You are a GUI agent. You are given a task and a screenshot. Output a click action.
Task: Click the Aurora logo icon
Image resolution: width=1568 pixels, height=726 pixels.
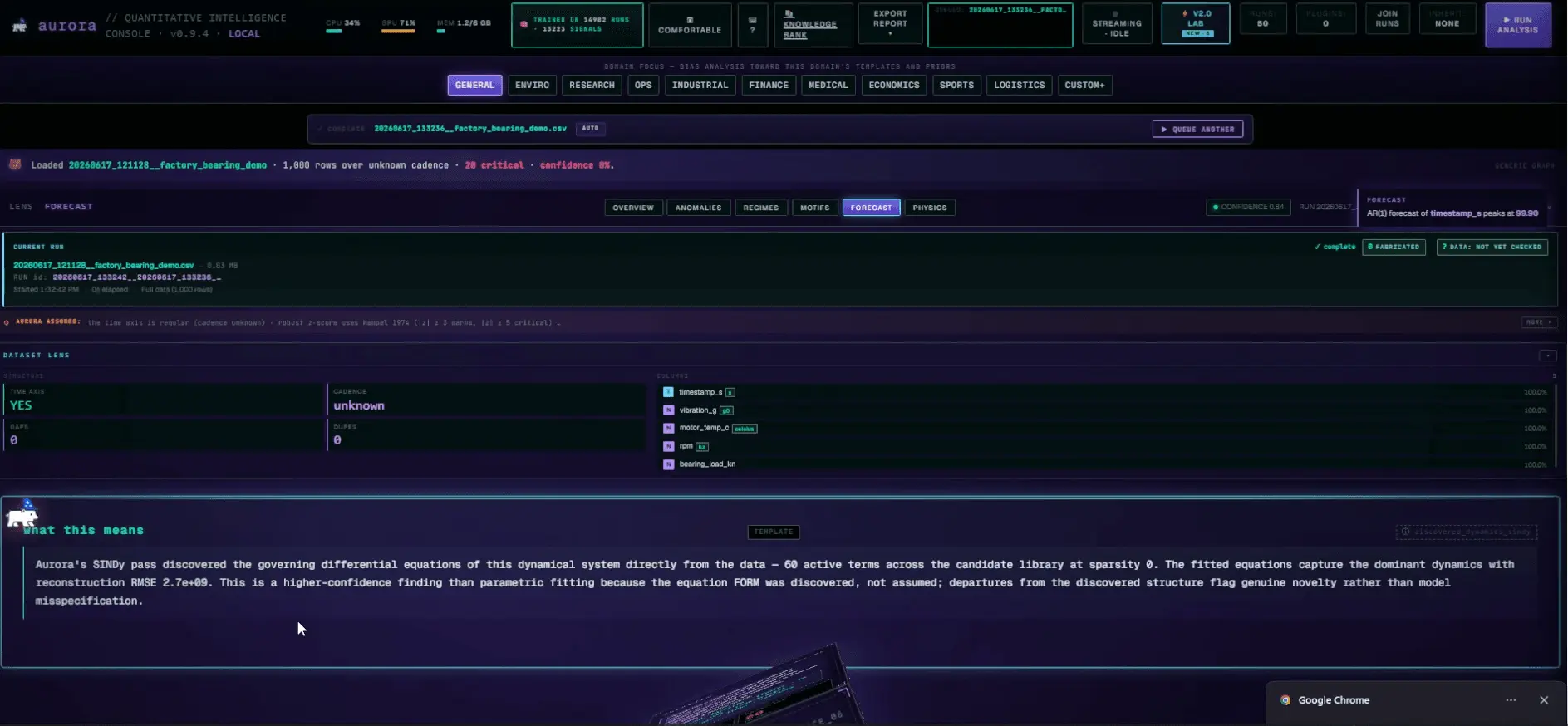point(19,27)
